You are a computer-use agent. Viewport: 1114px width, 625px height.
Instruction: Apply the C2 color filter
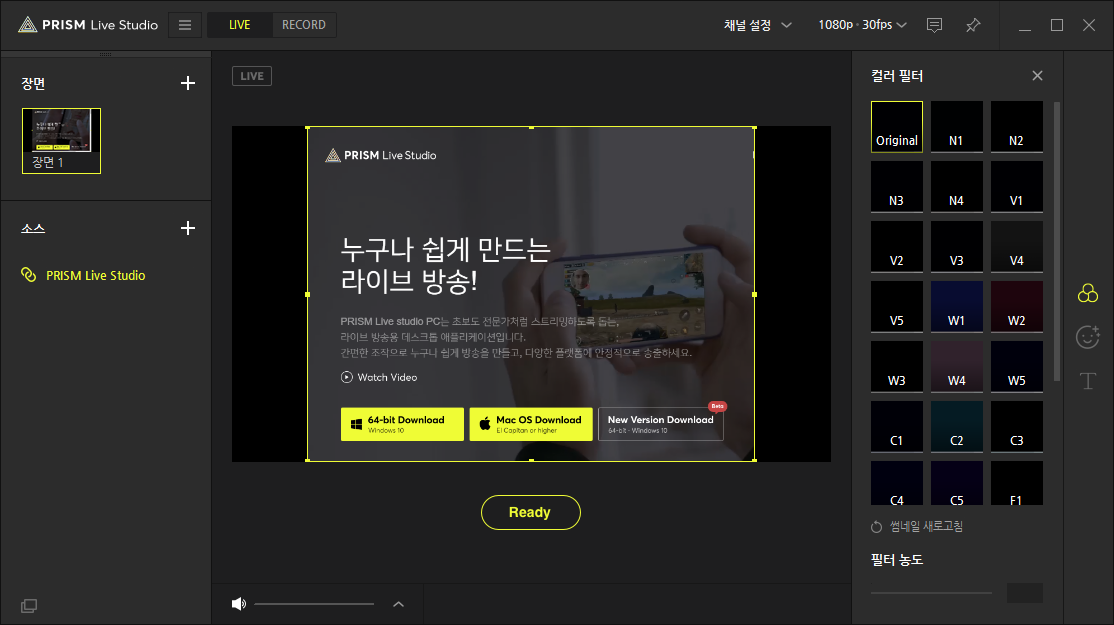[x=956, y=427]
